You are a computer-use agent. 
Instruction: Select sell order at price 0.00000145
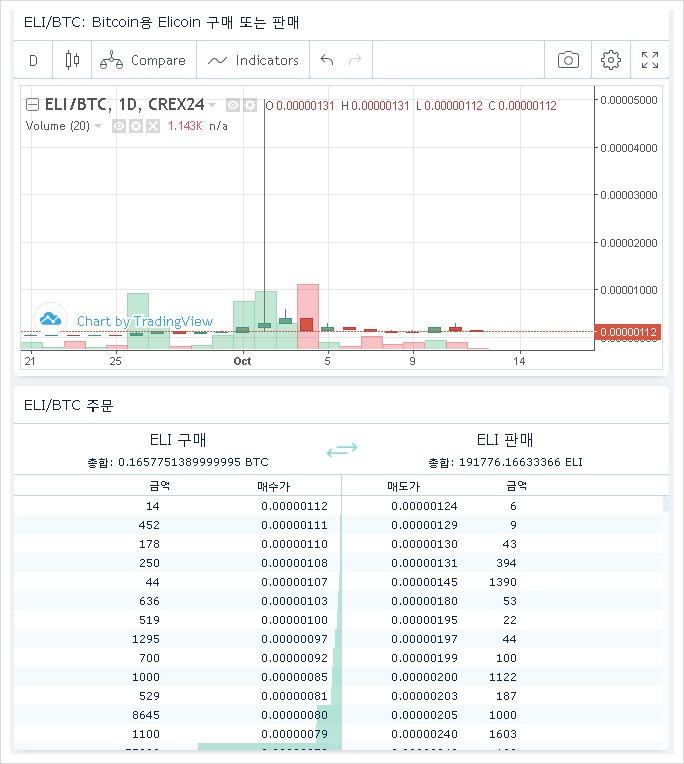[x=502, y=582]
